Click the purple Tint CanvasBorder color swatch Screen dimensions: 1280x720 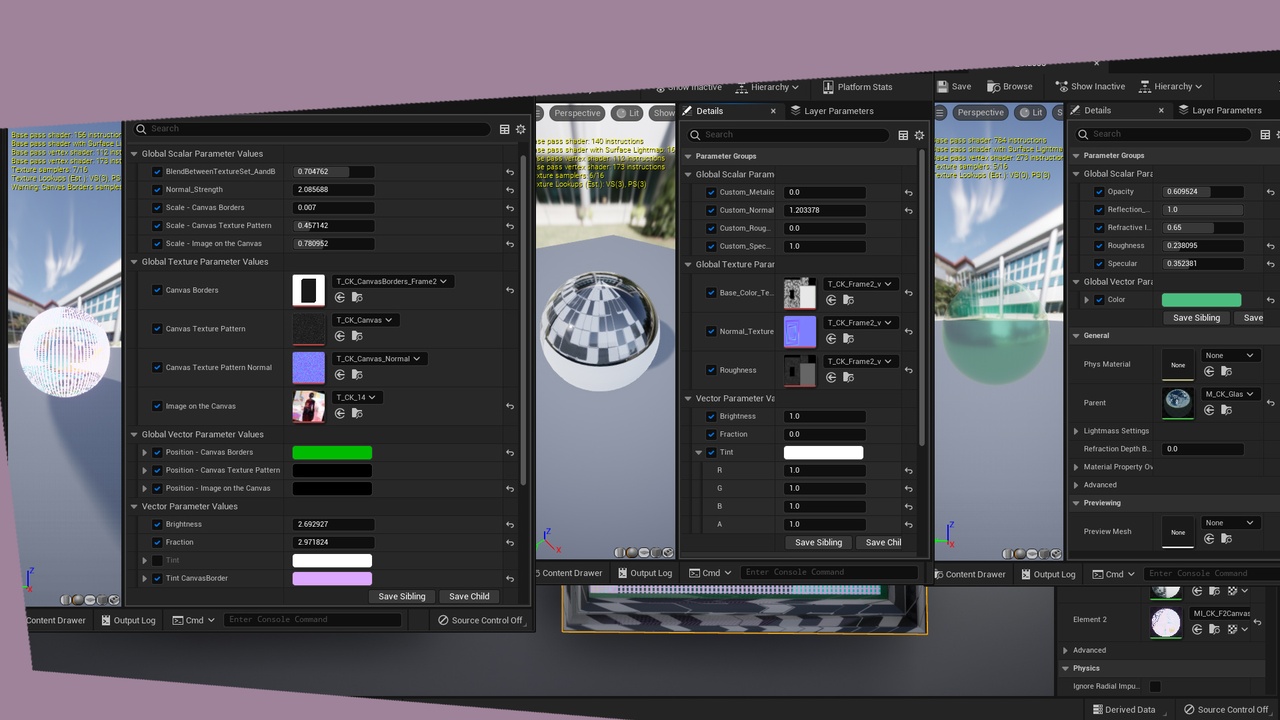pos(332,579)
